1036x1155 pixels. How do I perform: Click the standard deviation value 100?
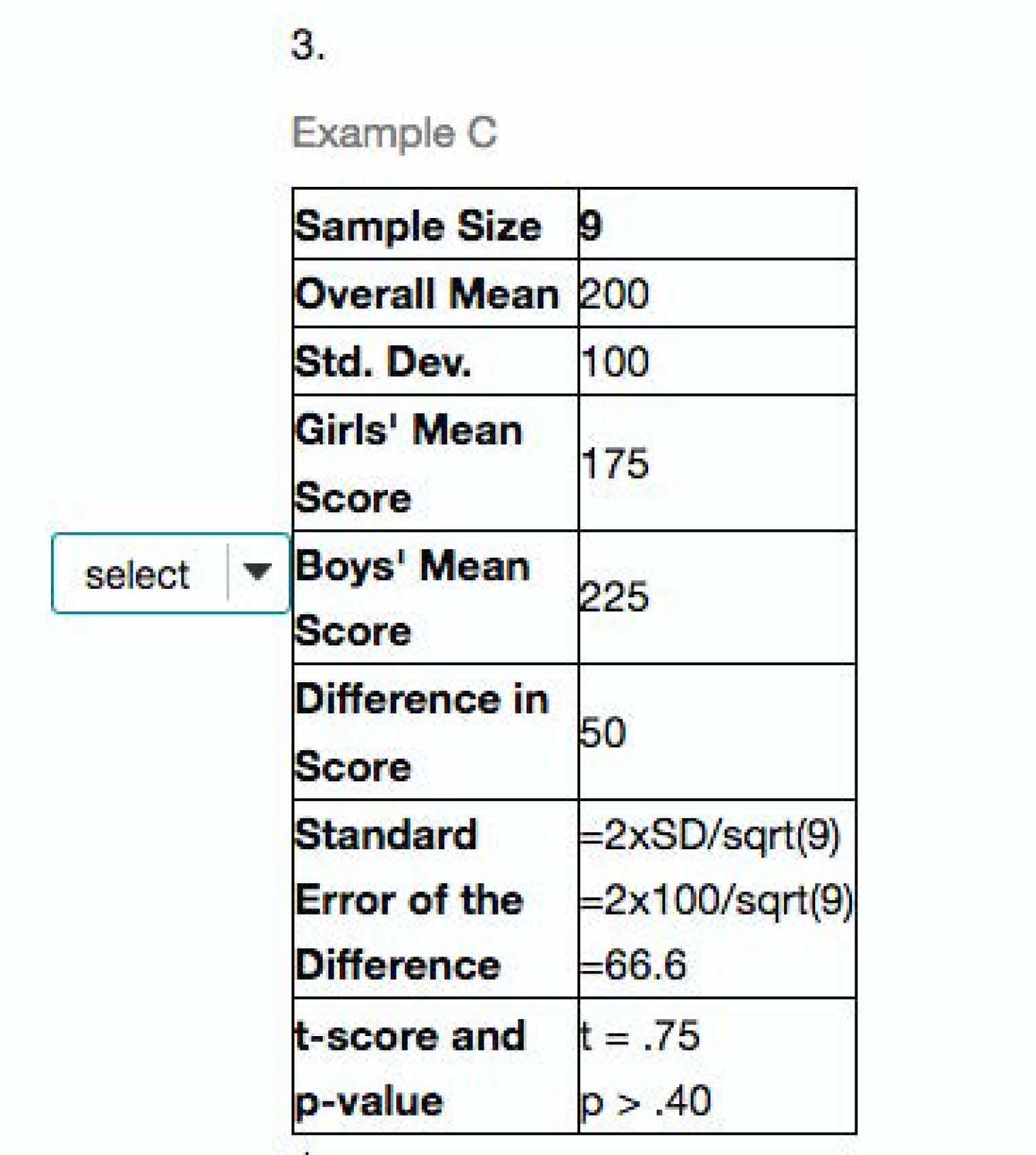(615, 361)
